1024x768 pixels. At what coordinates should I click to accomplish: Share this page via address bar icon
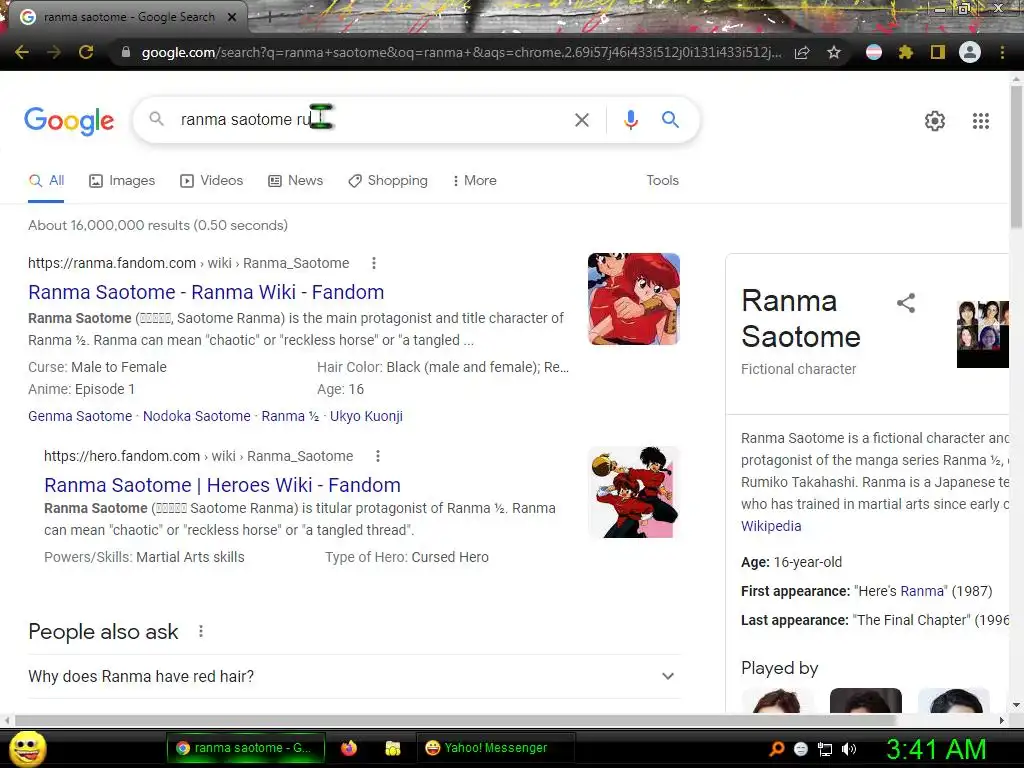coord(802,52)
